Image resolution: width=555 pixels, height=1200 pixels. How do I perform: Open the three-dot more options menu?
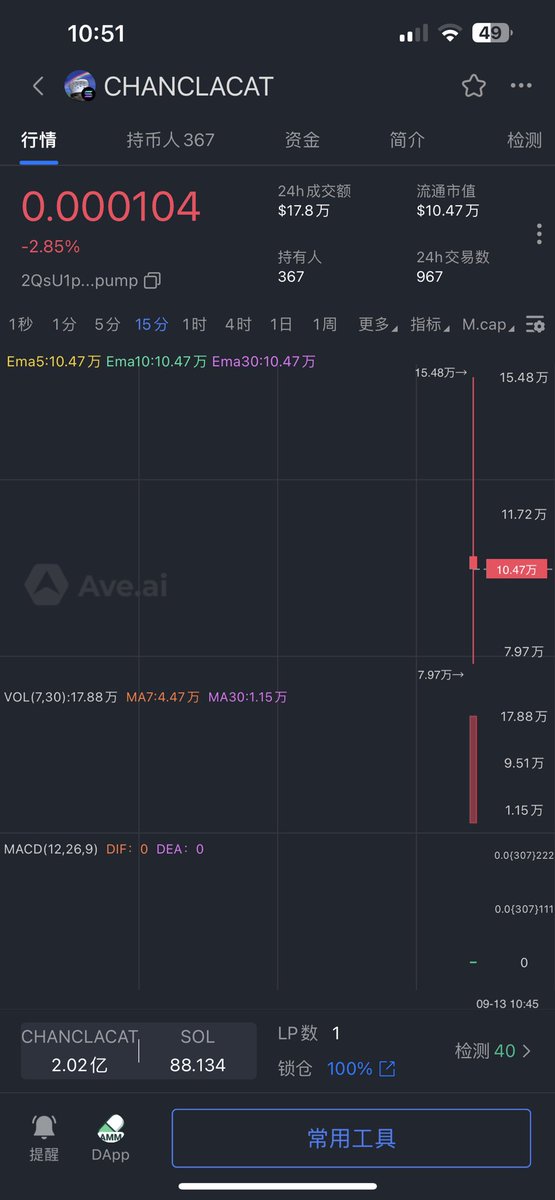[x=521, y=86]
